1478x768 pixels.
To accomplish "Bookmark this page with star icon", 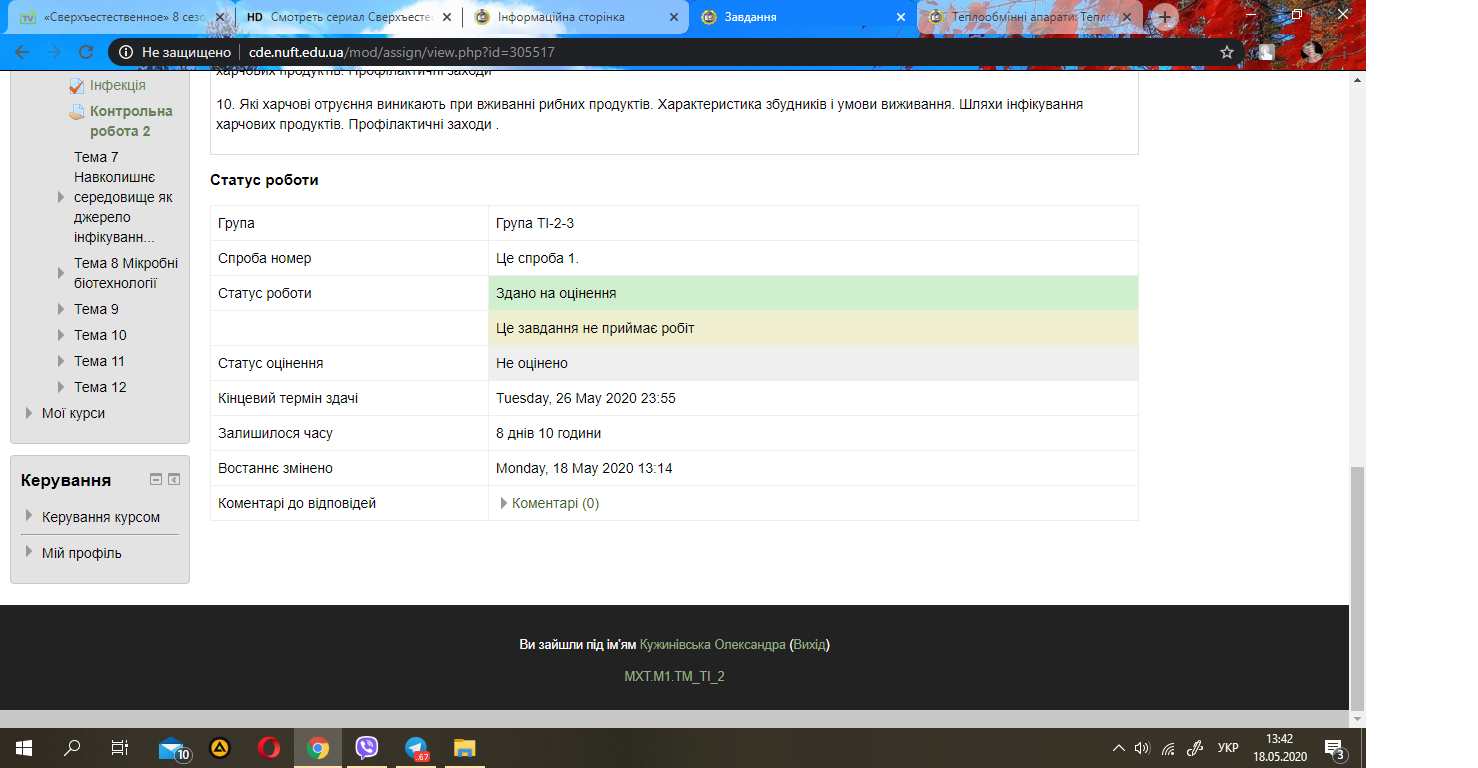I will (x=1226, y=52).
